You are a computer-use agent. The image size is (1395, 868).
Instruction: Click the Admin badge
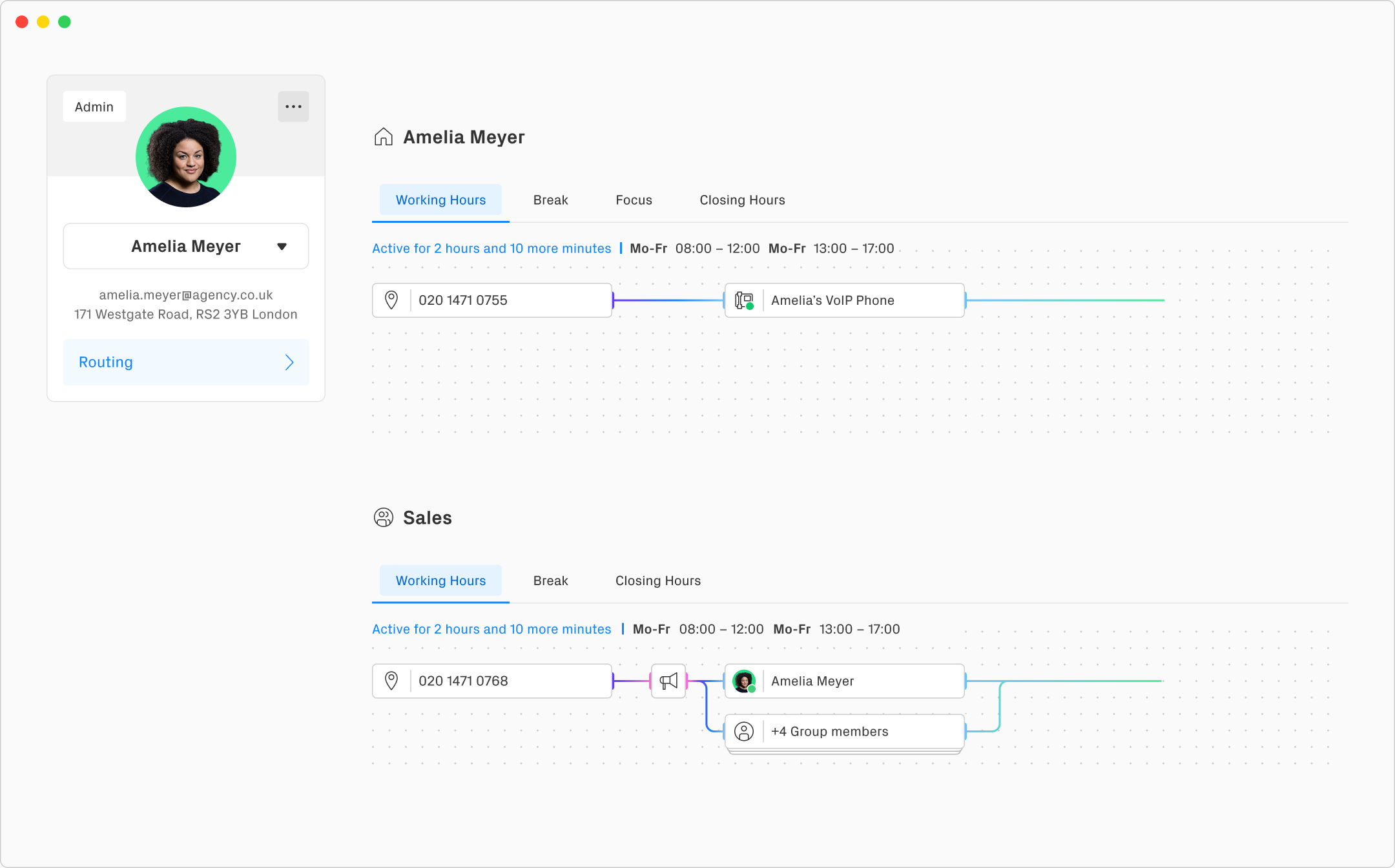94,107
